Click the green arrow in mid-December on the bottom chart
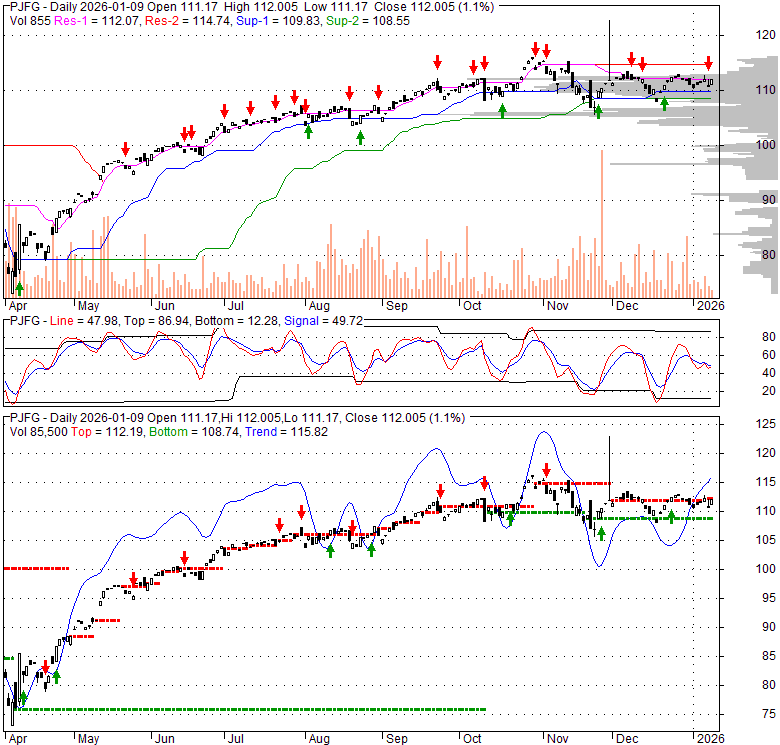Viewport: 780px width, 745px height. (671, 517)
